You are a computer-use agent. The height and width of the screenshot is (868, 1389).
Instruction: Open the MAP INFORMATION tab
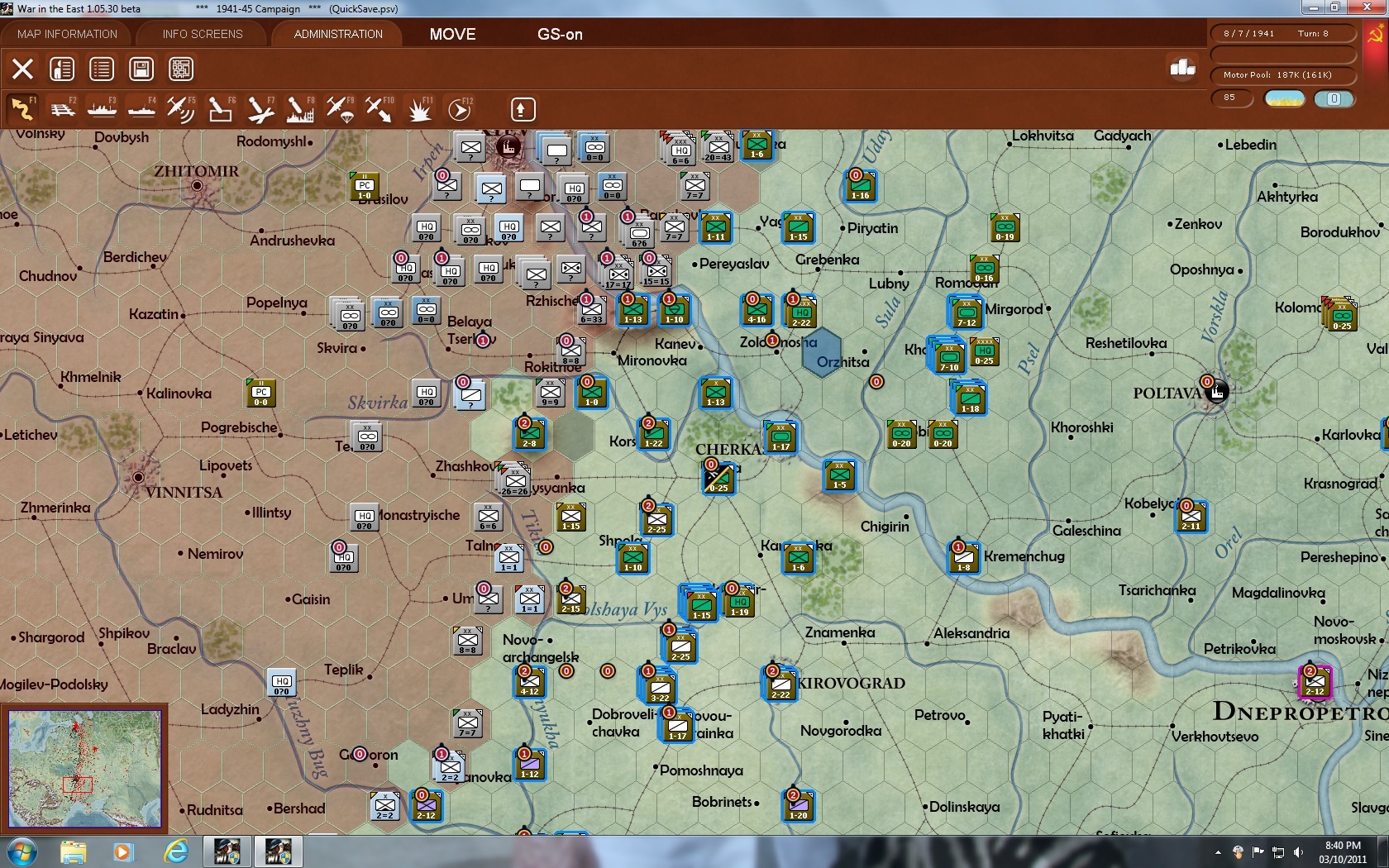click(x=67, y=34)
